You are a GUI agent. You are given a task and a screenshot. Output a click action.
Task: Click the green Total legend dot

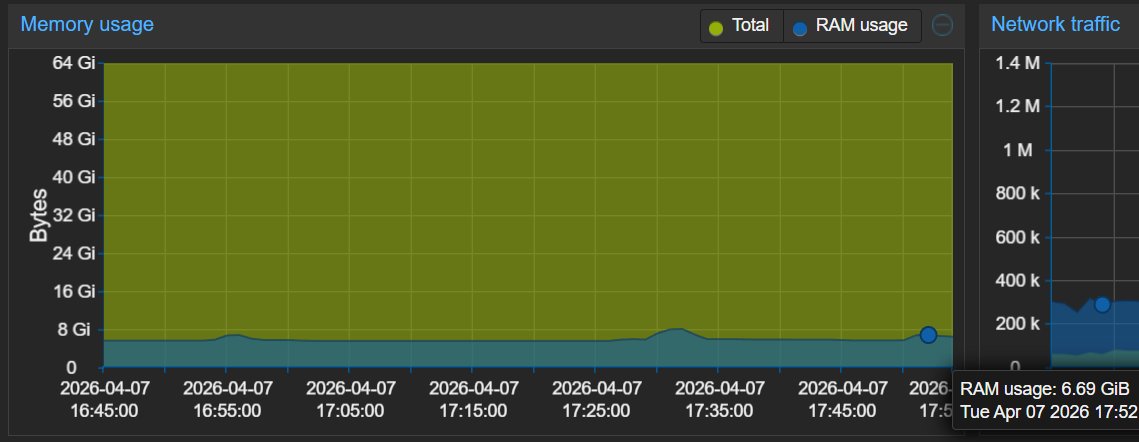(x=716, y=29)
